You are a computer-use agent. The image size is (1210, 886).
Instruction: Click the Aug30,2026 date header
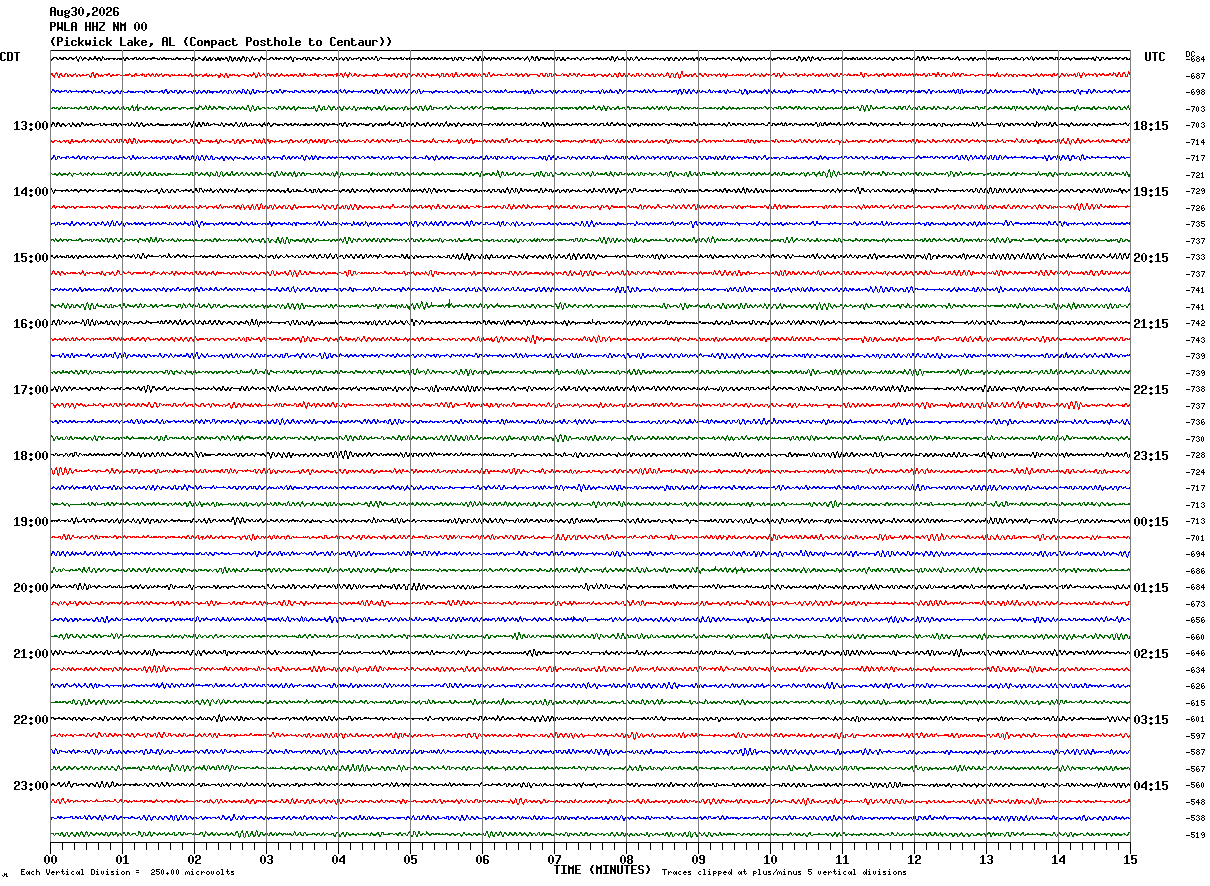click(x=84, y=12)
